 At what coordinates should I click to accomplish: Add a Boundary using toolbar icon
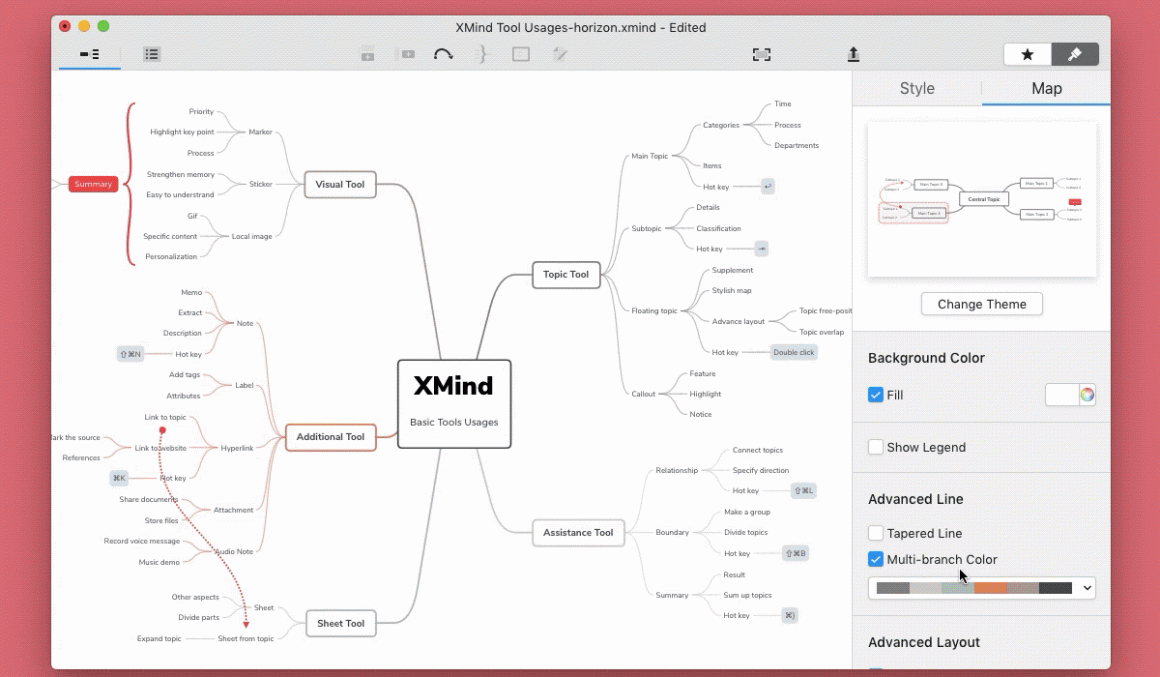click(x=521, y=54)
